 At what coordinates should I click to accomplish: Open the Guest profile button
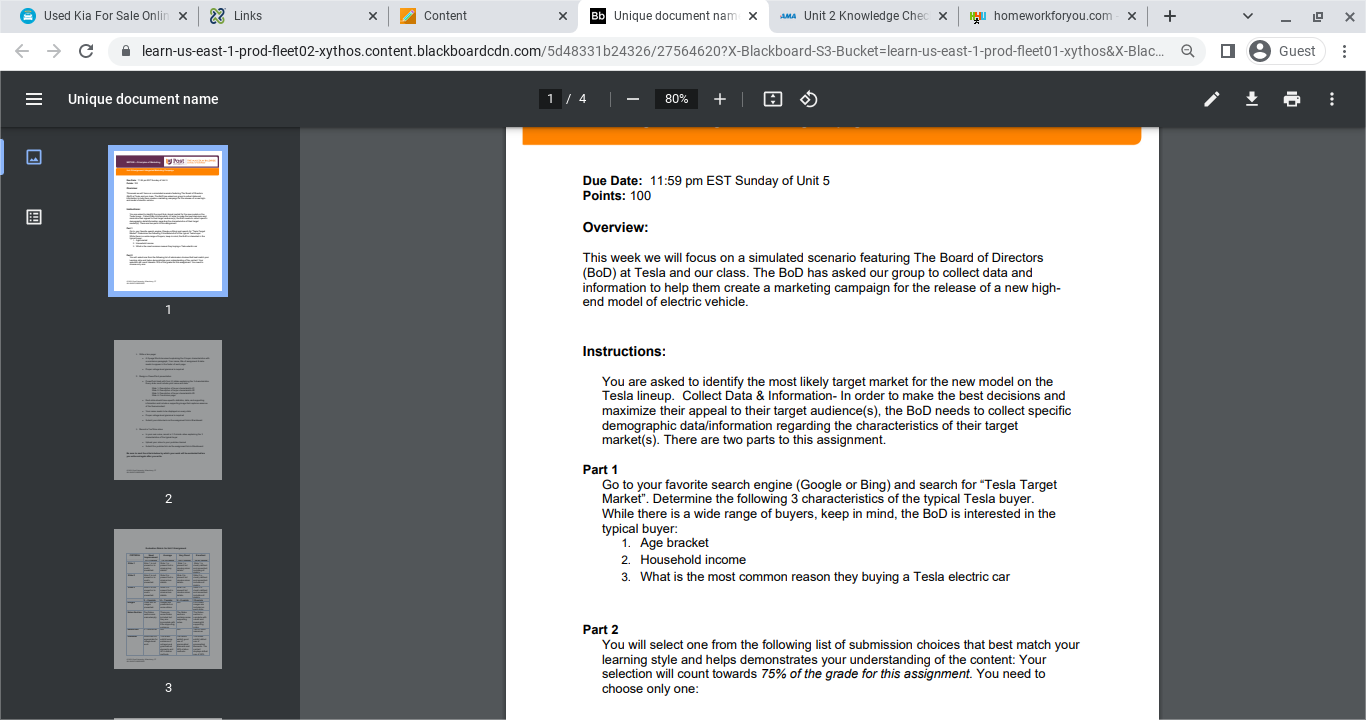(x=1285, y=51)
